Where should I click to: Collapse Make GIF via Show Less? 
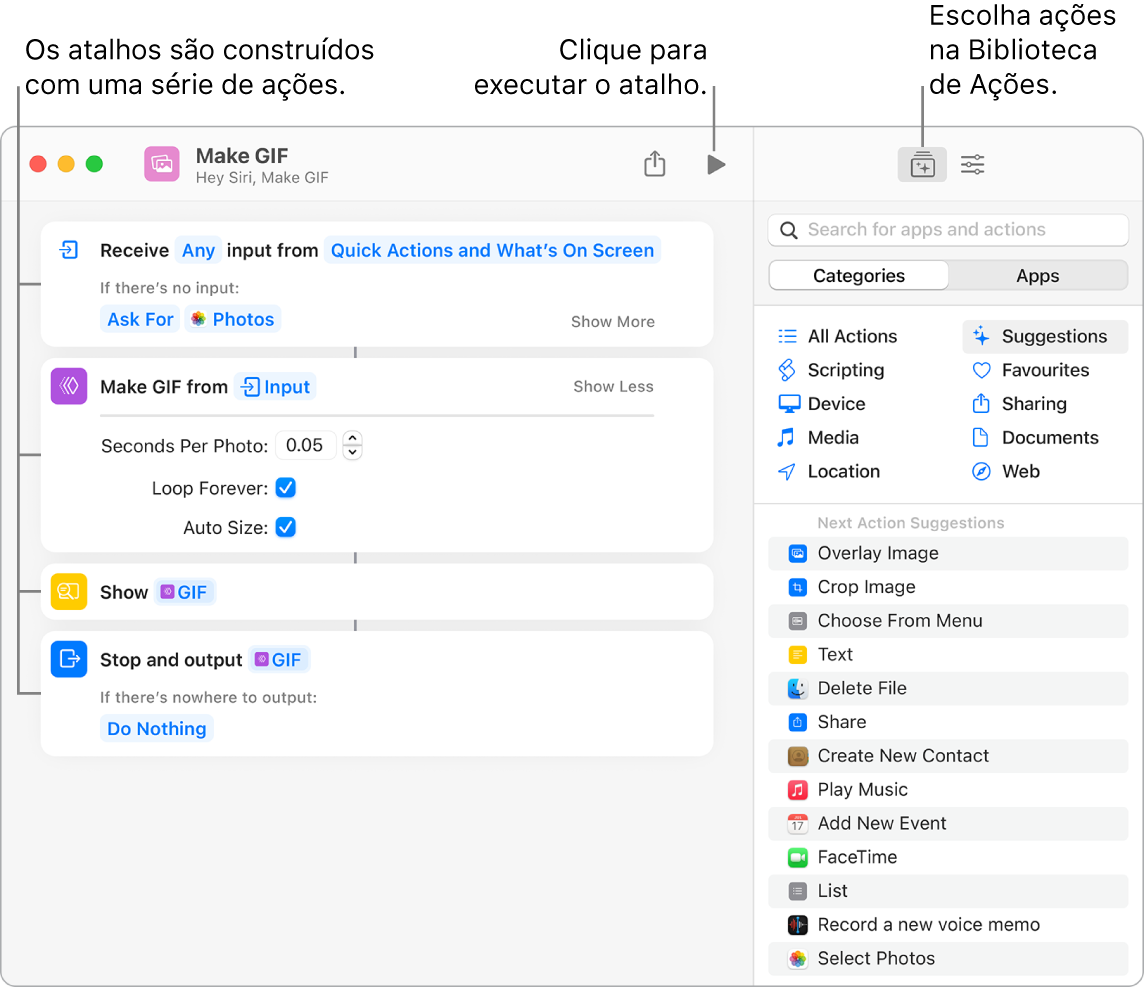(x=612, y=386)
